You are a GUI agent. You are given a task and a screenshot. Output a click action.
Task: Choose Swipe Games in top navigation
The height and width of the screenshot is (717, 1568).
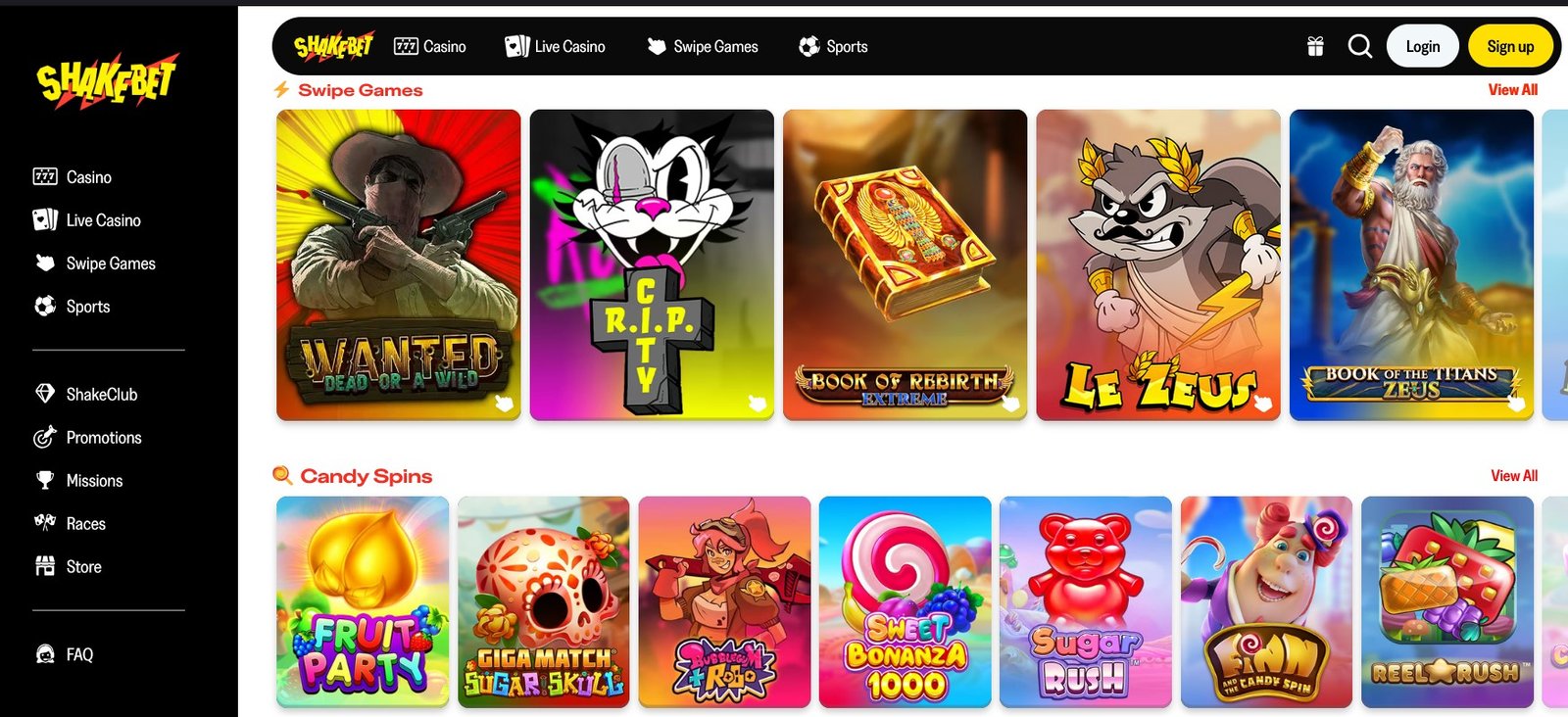pos(703,46)
